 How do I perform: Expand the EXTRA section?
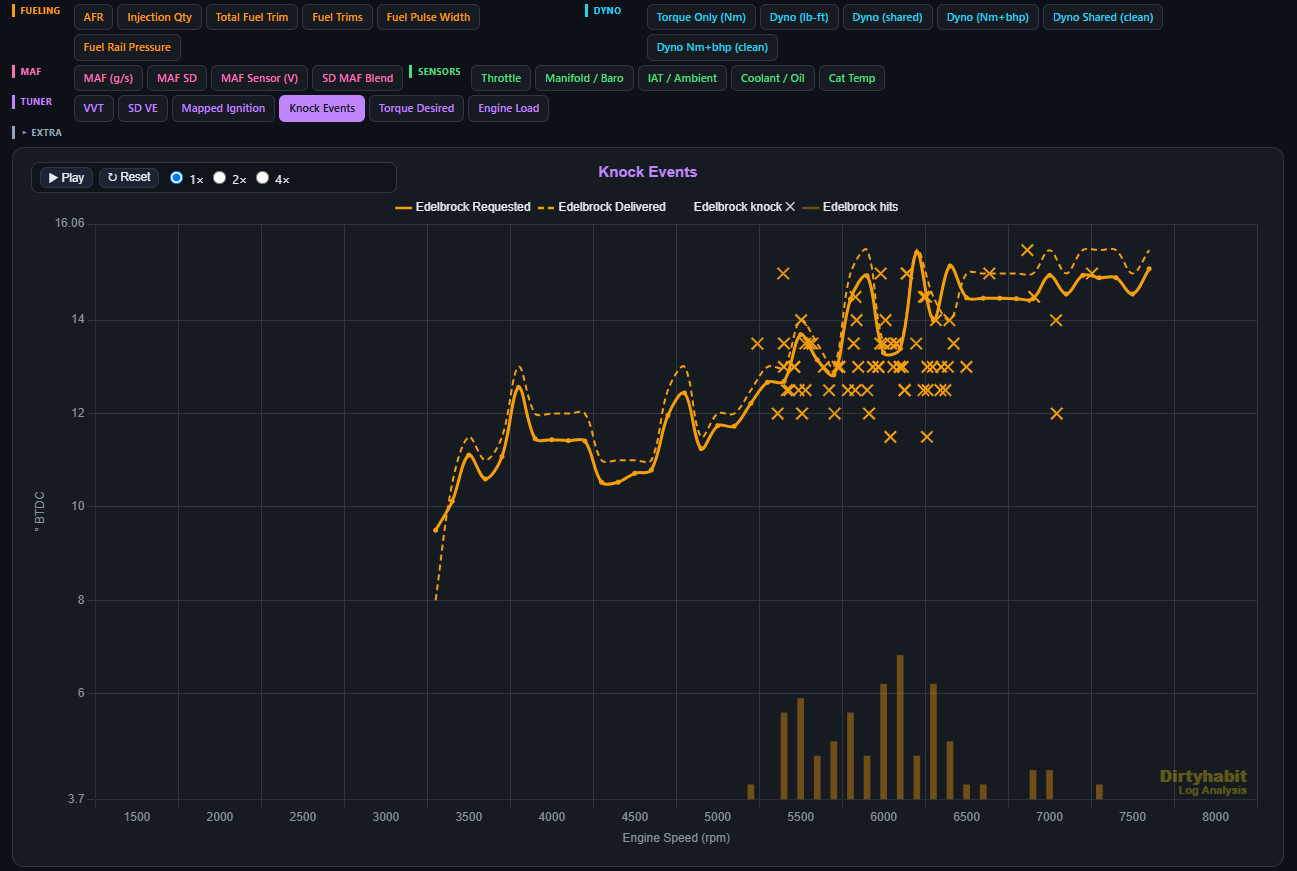[x=40, y=132]
